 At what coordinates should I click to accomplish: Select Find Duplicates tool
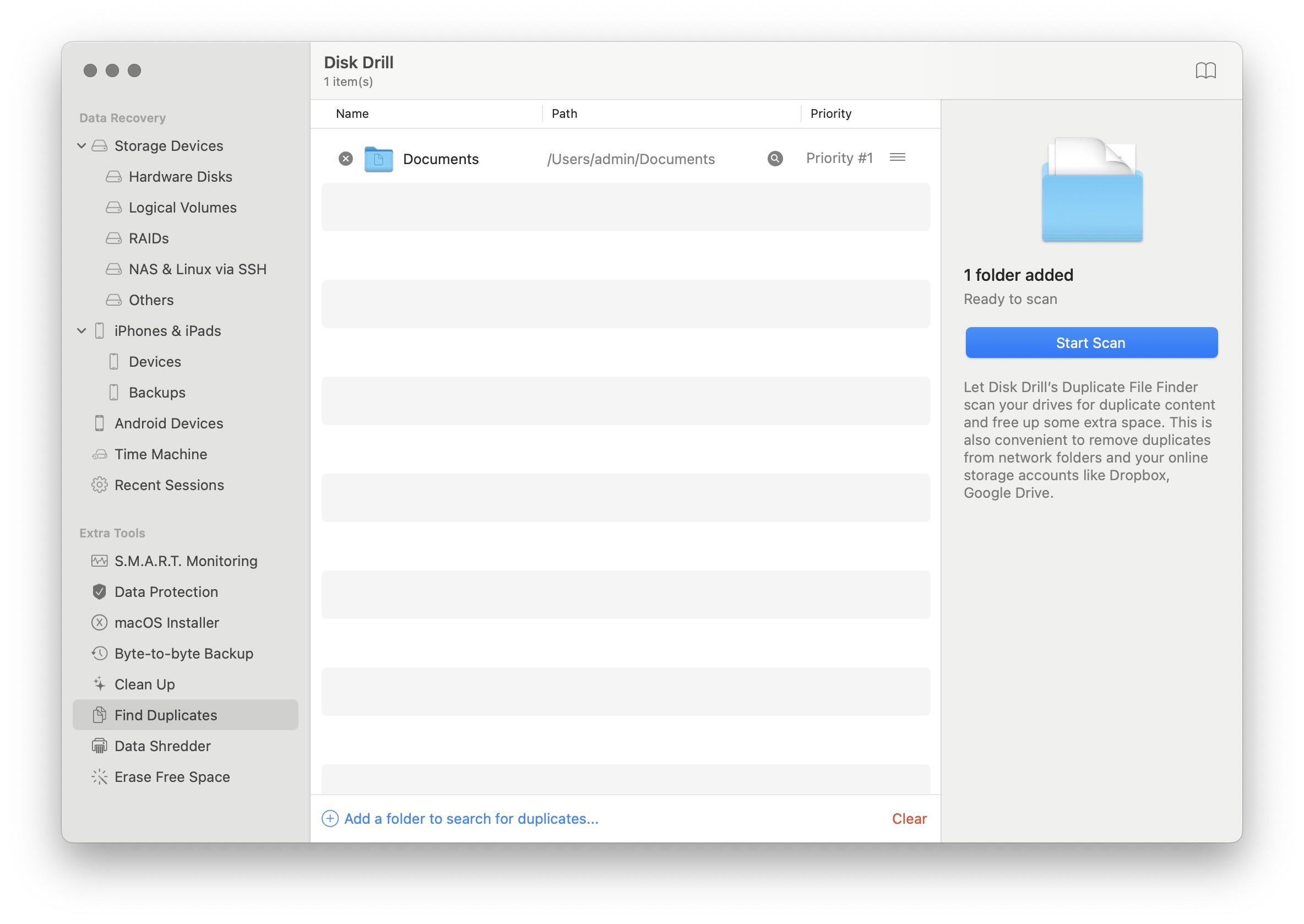pyautogui.click(x=186, y=715)
